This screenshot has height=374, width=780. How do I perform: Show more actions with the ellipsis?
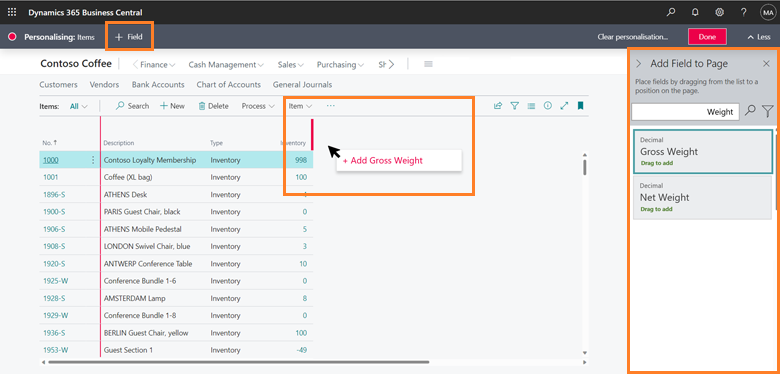coord(331,106)
